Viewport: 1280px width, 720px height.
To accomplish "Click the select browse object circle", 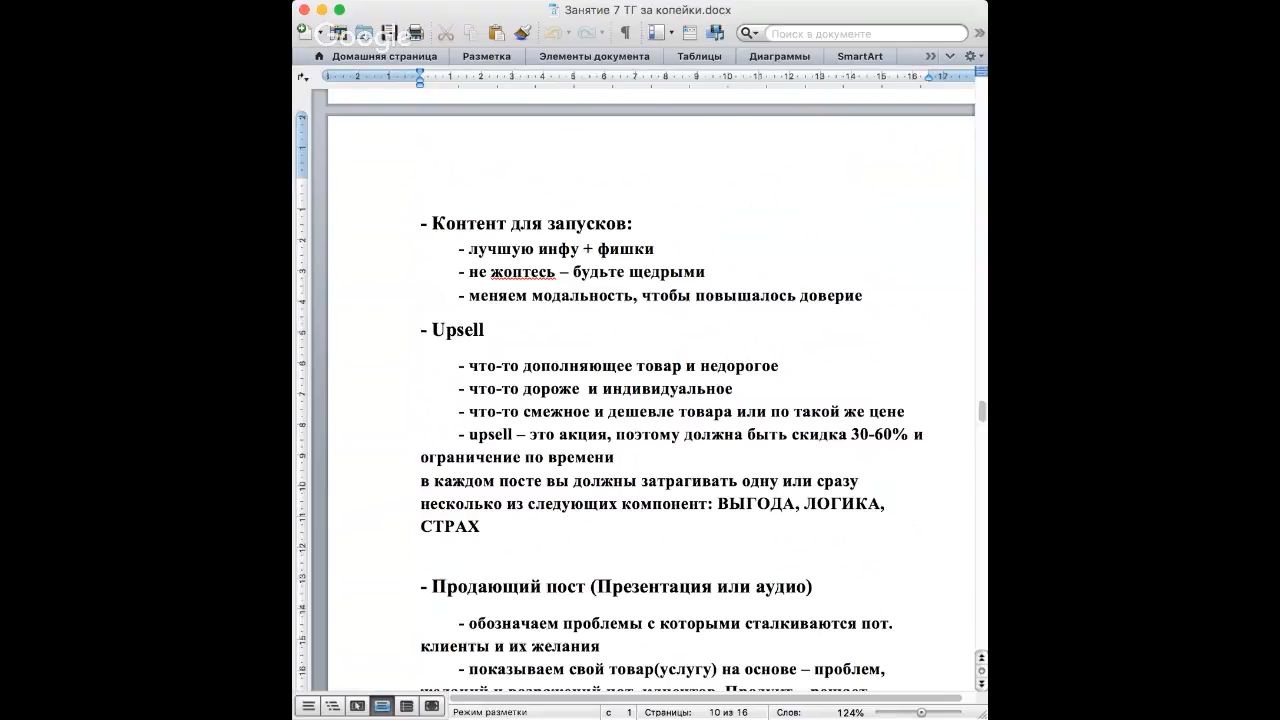I will [981, 671].
